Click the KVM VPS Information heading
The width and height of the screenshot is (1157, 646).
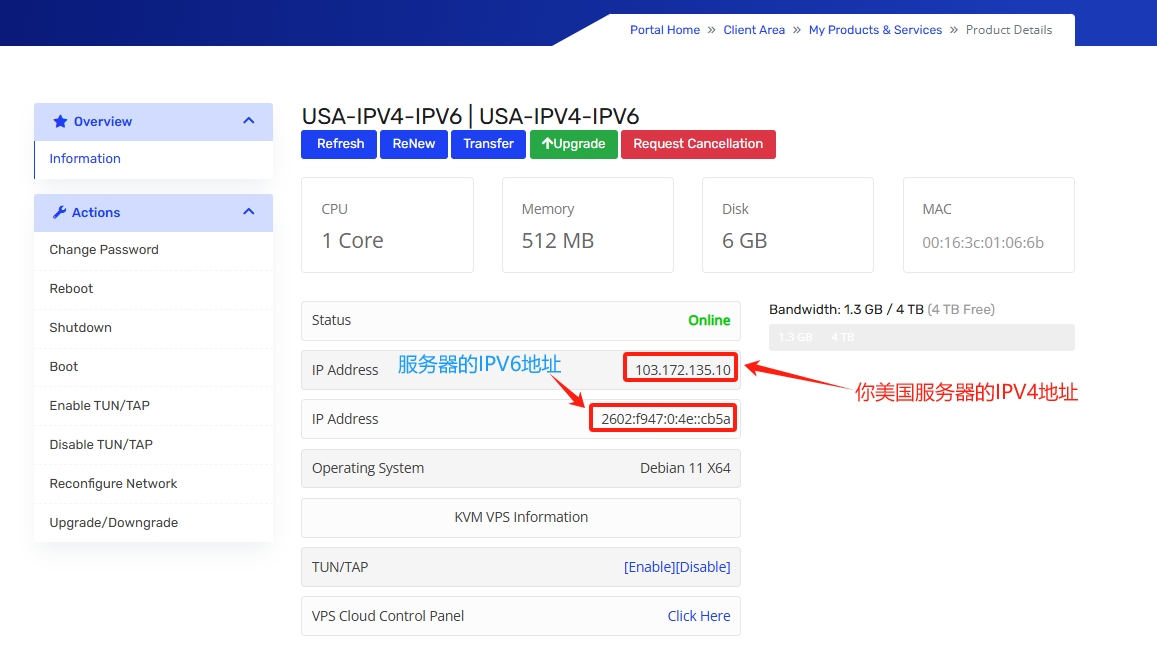(x=521, y=518)
